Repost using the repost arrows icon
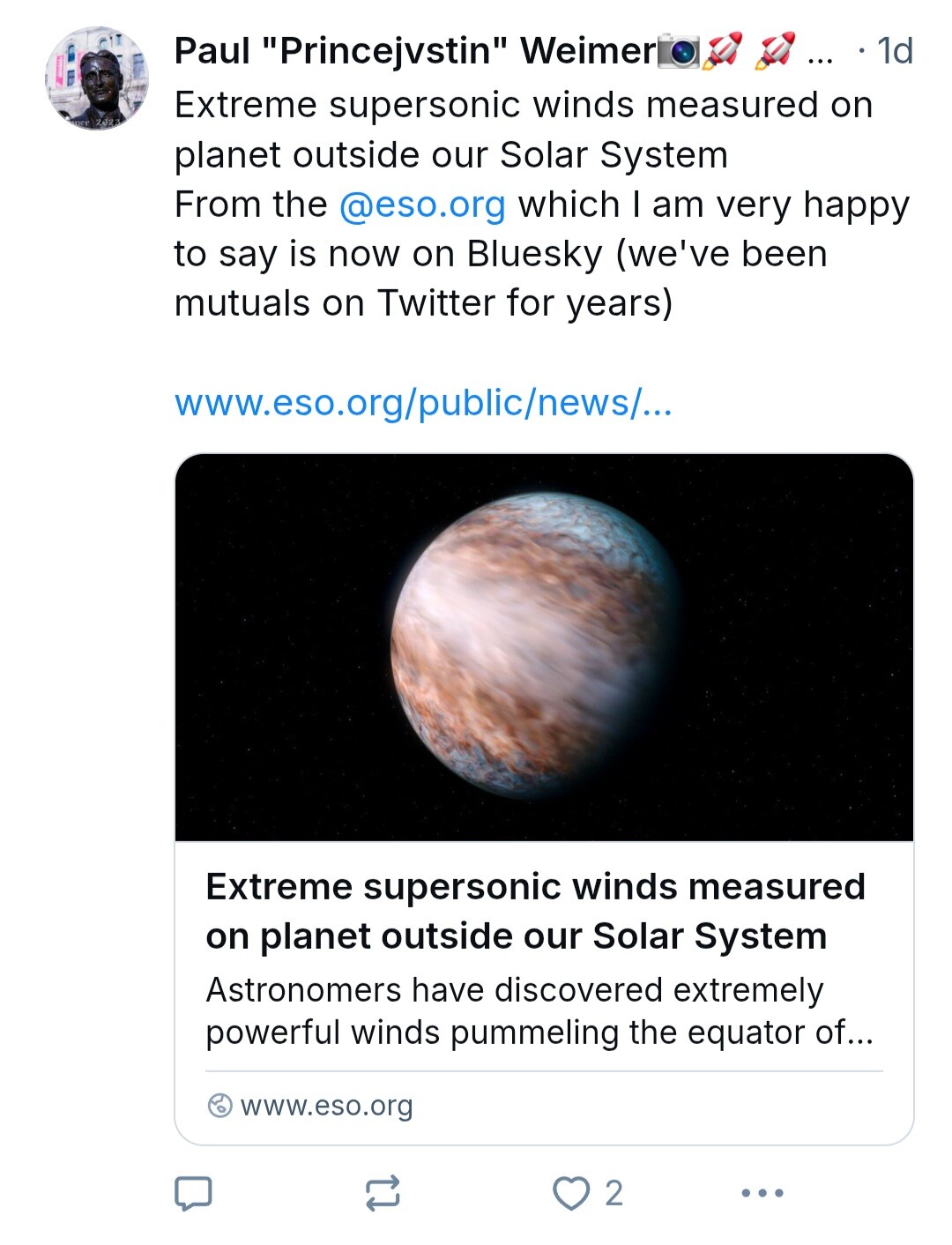Image resolution: width=952 pixels, height=1245 pixels. tap(383, 1193)
